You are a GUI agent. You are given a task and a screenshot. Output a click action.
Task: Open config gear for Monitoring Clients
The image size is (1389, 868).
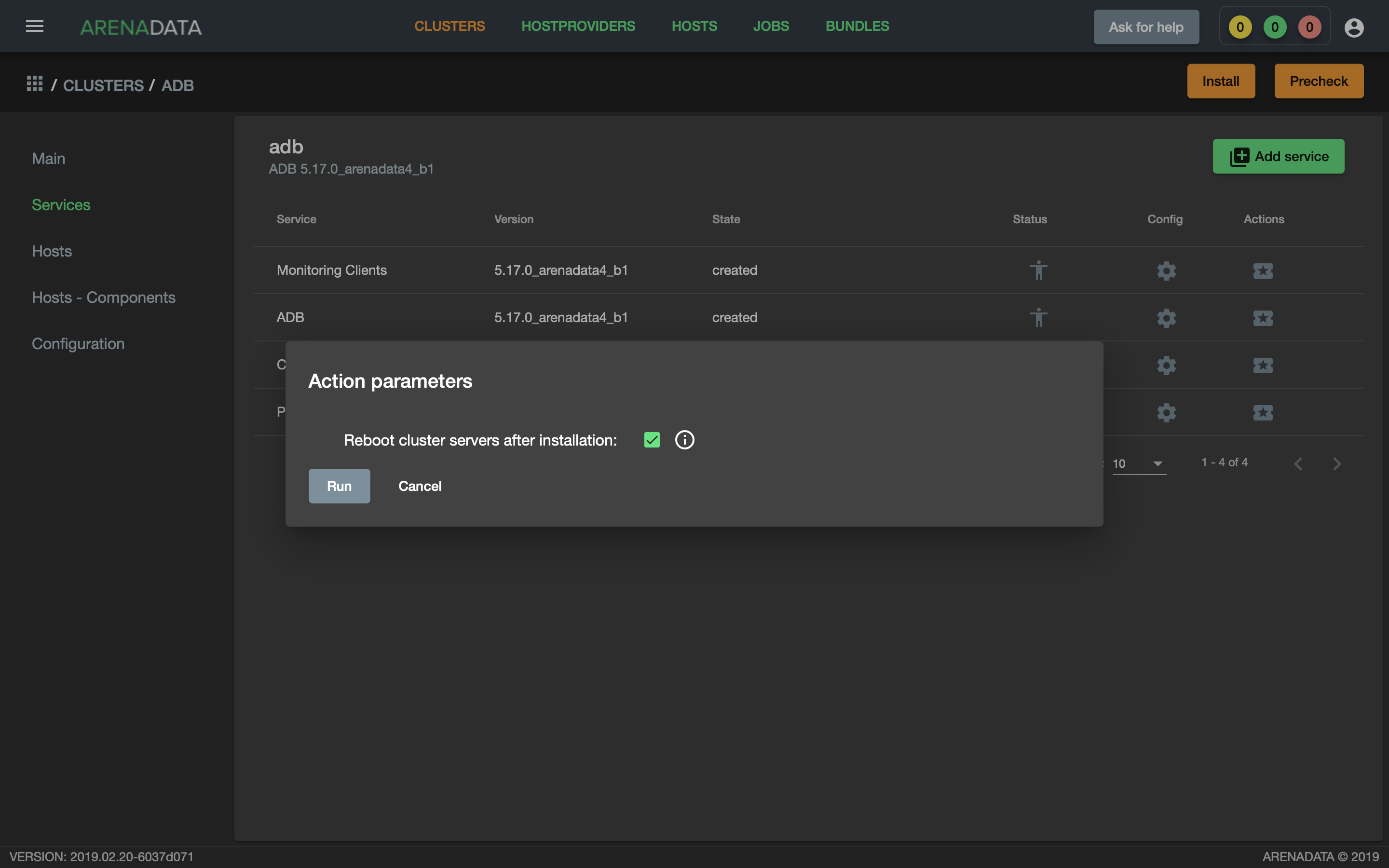click(1166, 271)
